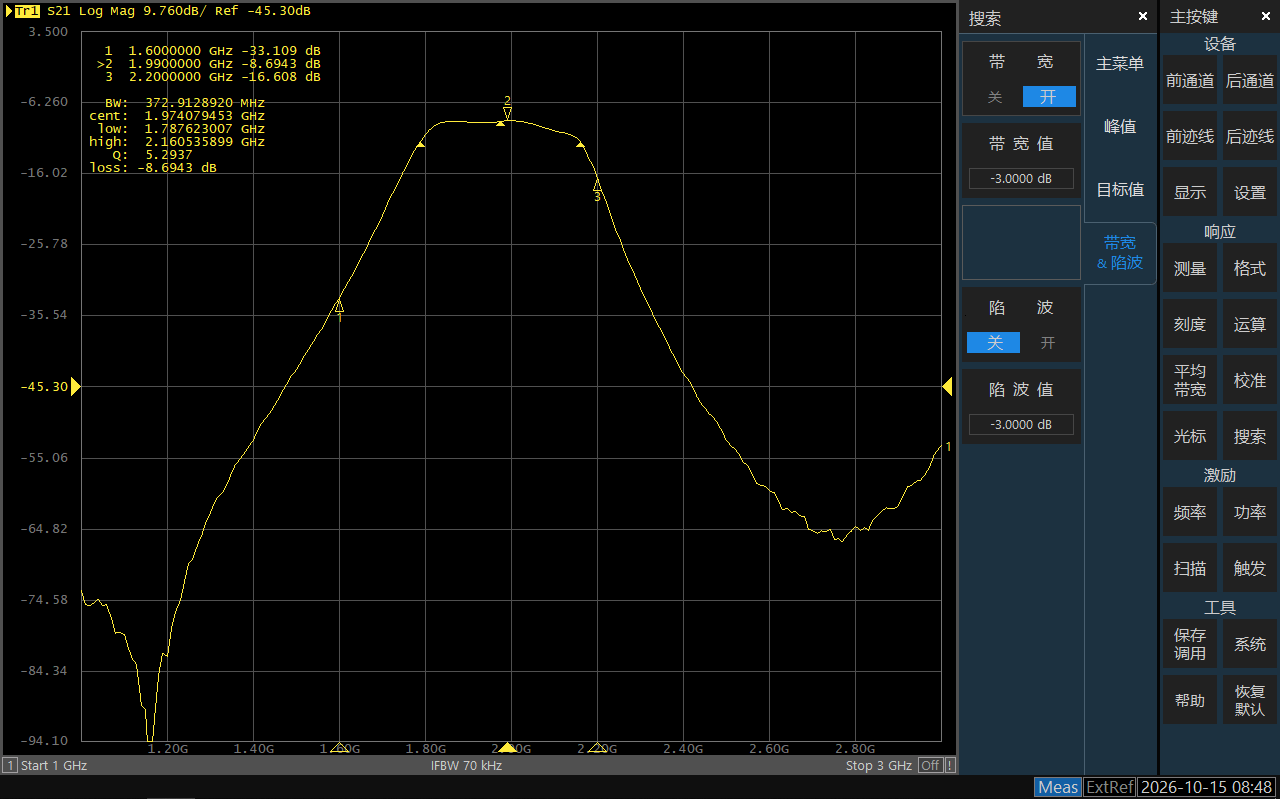Screen dimensions: 1280x799
Task: Switch 陷波 to 关
Action: coord(994,343)
